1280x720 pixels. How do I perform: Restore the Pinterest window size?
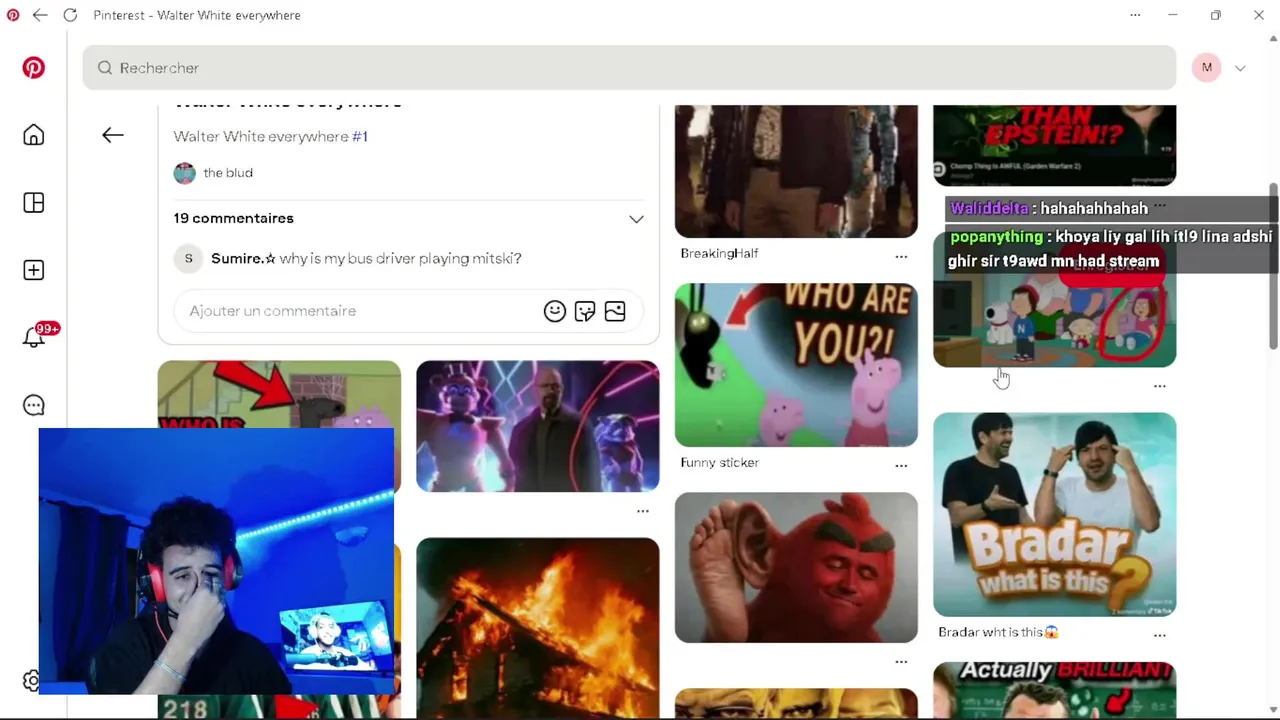point(1216,15)
